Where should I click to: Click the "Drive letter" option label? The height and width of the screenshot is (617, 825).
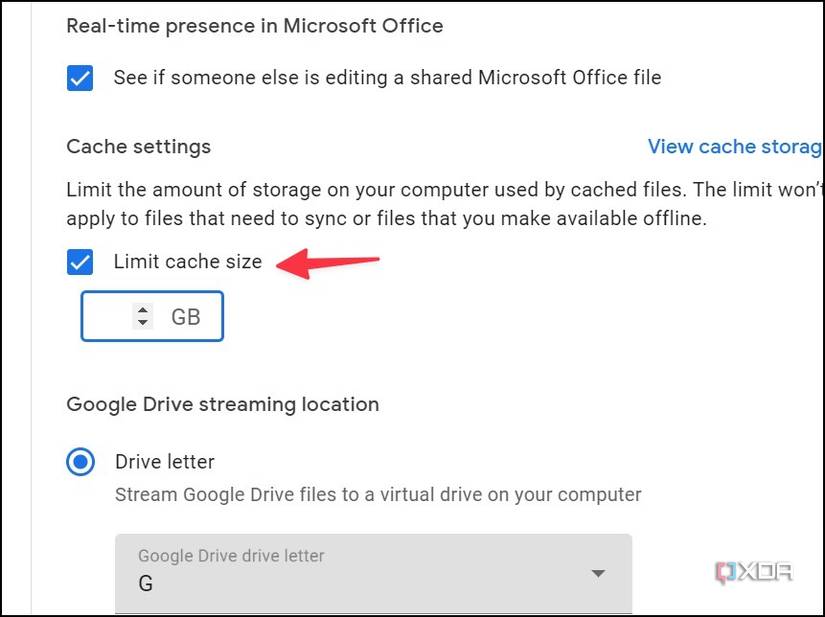click(165, 462)
